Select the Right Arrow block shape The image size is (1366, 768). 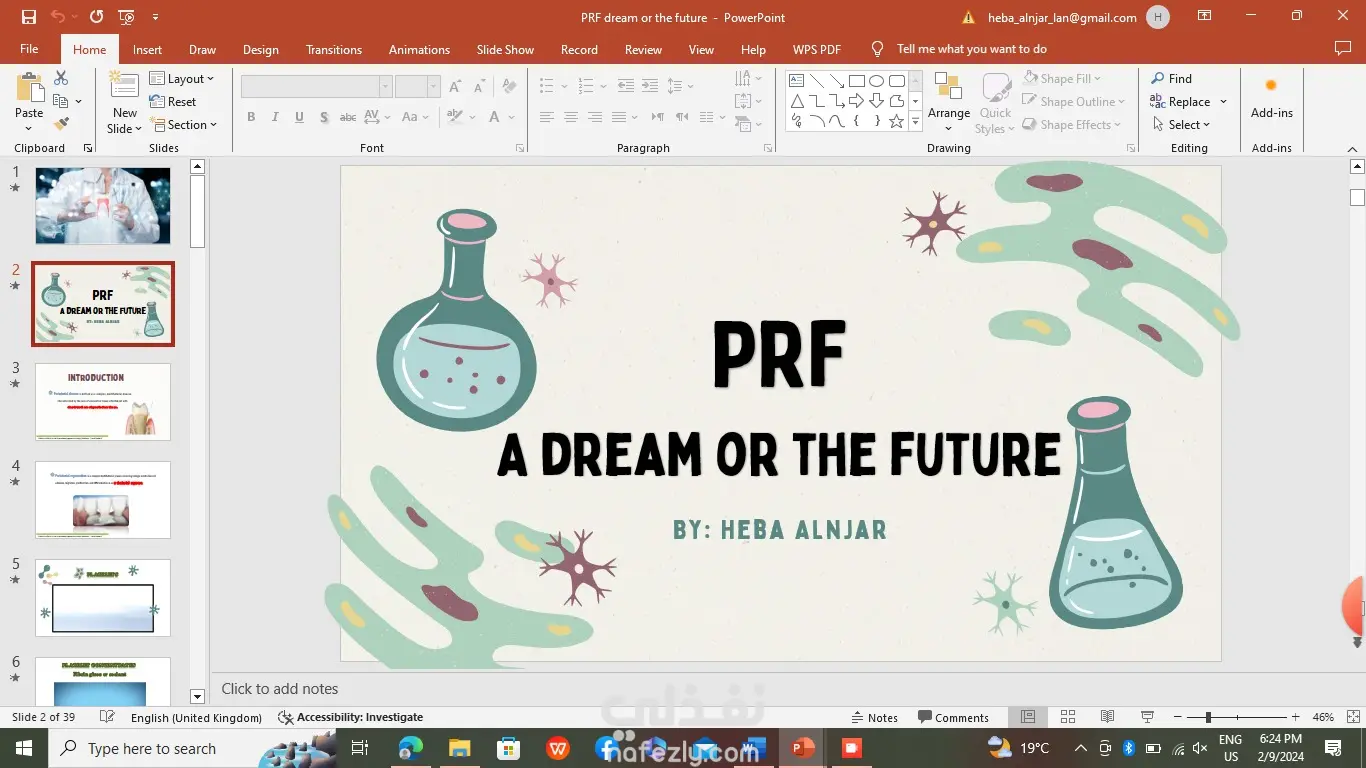pos(857,101)
